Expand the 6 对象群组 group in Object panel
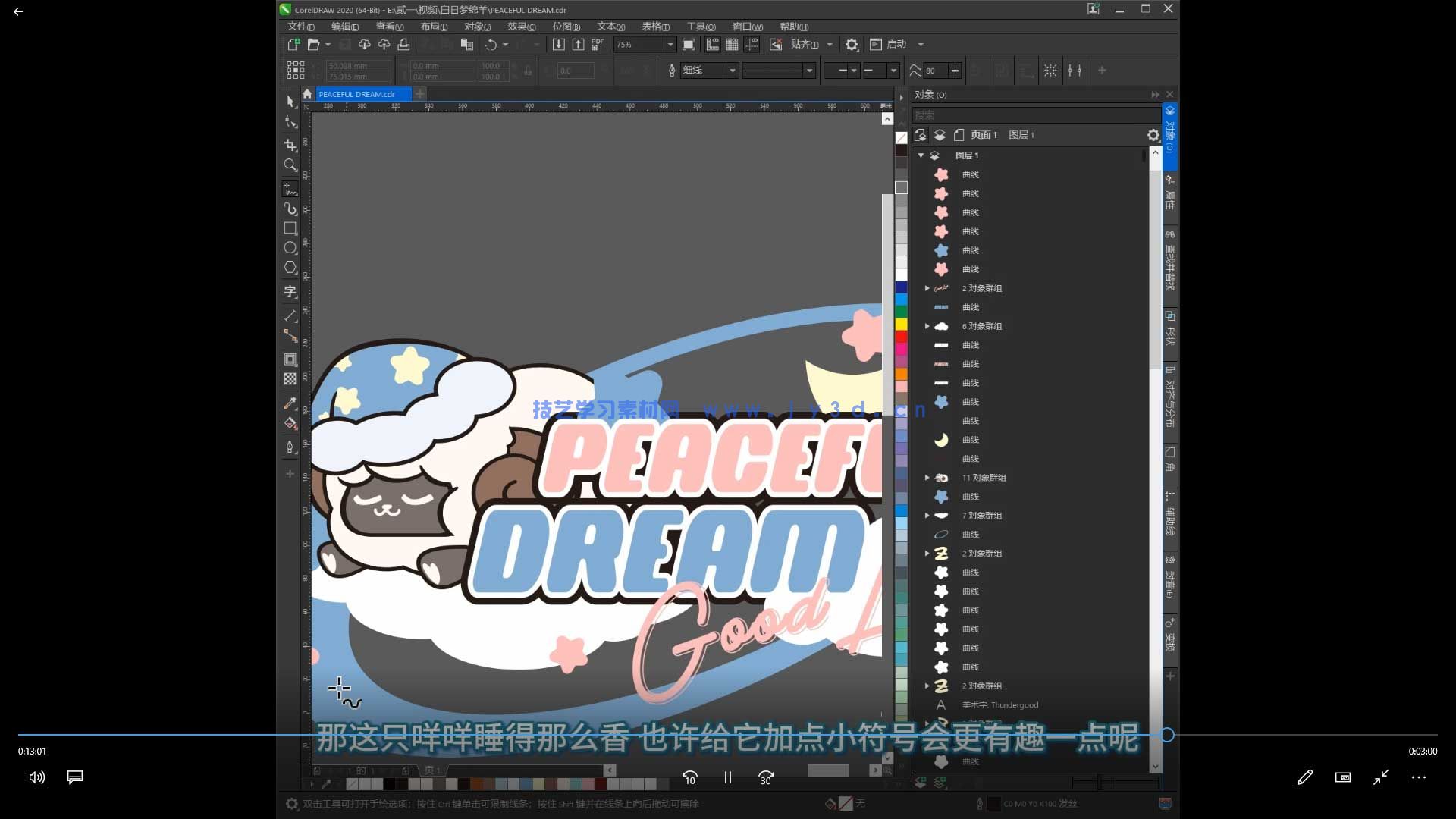 927,326
